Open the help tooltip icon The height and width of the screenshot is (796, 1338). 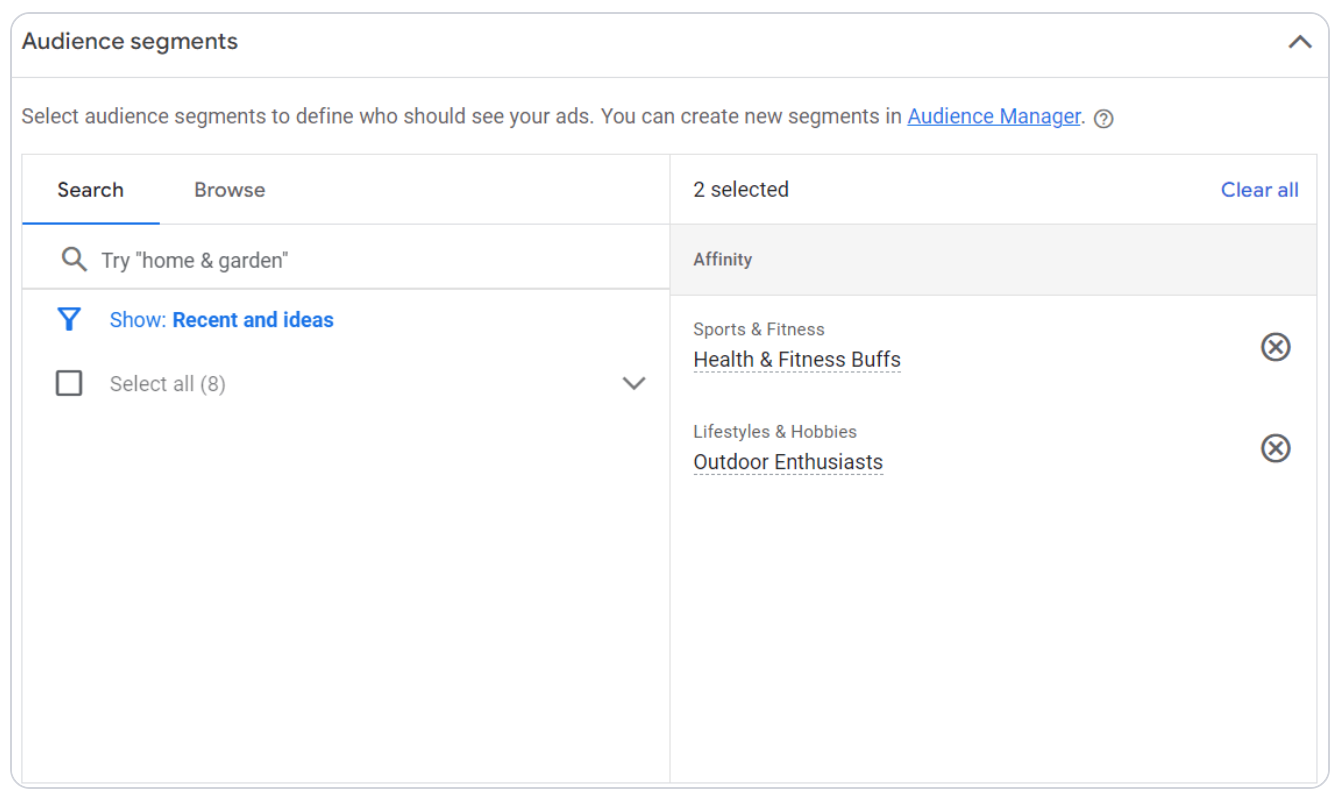tap(1104, 118)
